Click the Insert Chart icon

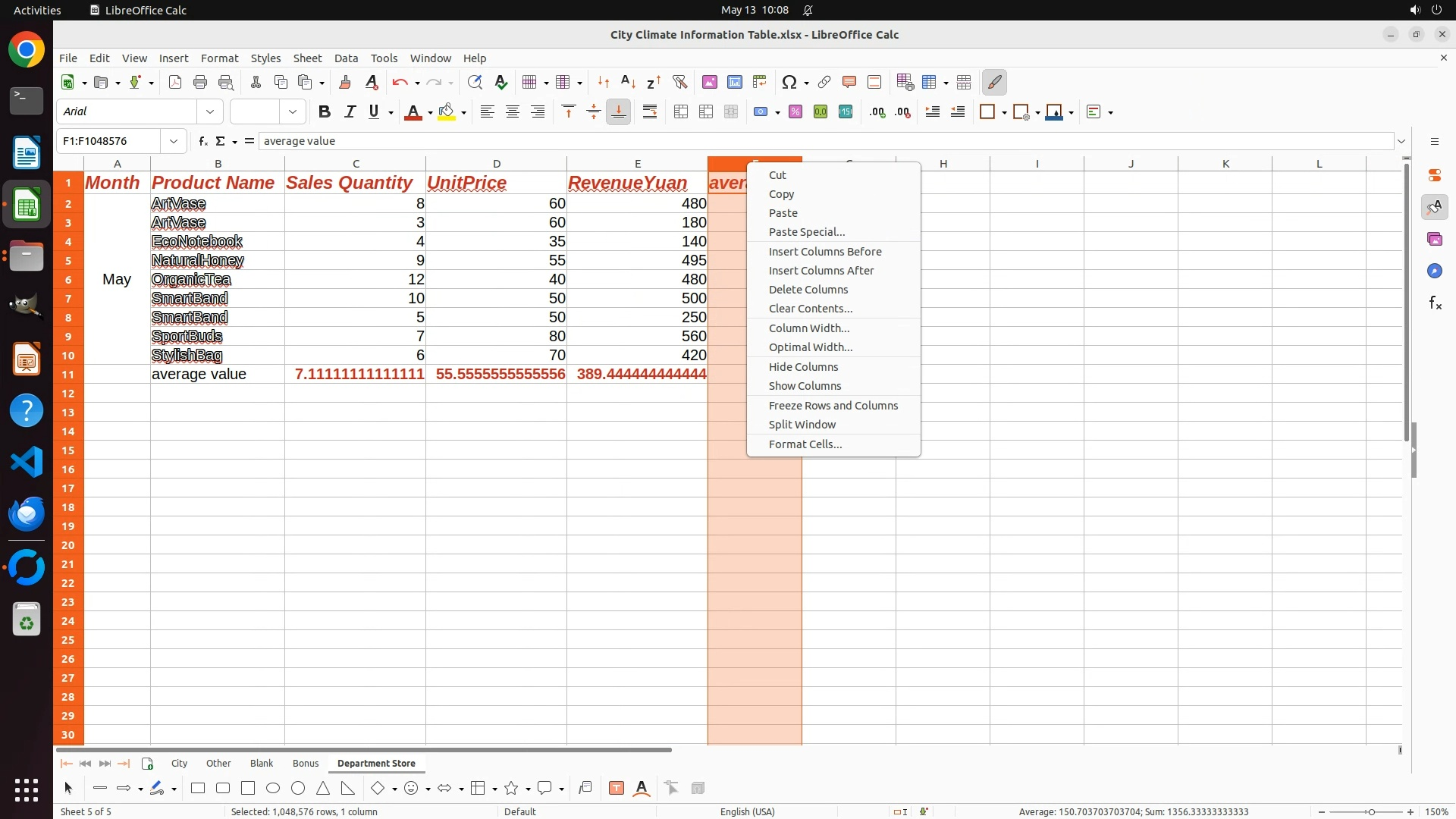pyautogui.click(x=734, y=82)
